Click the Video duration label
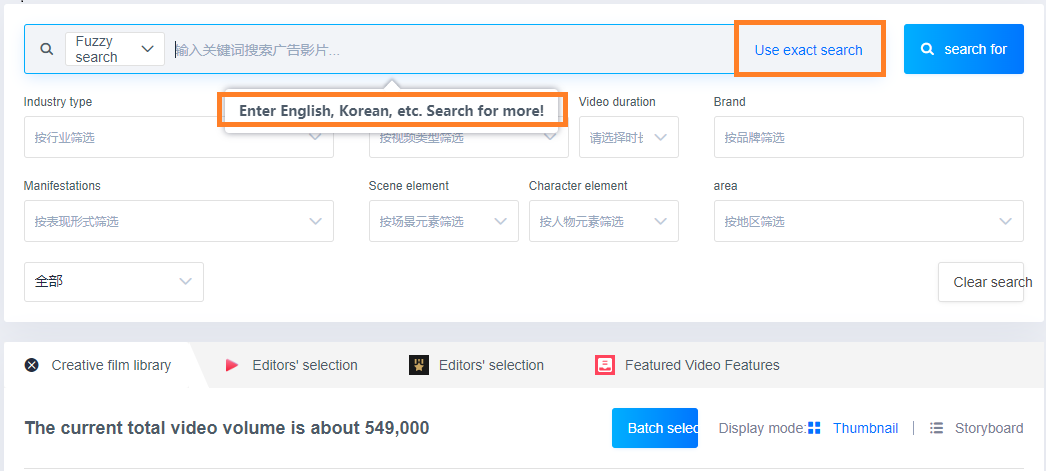The image size is (1046, 471). tap(617, 102)
